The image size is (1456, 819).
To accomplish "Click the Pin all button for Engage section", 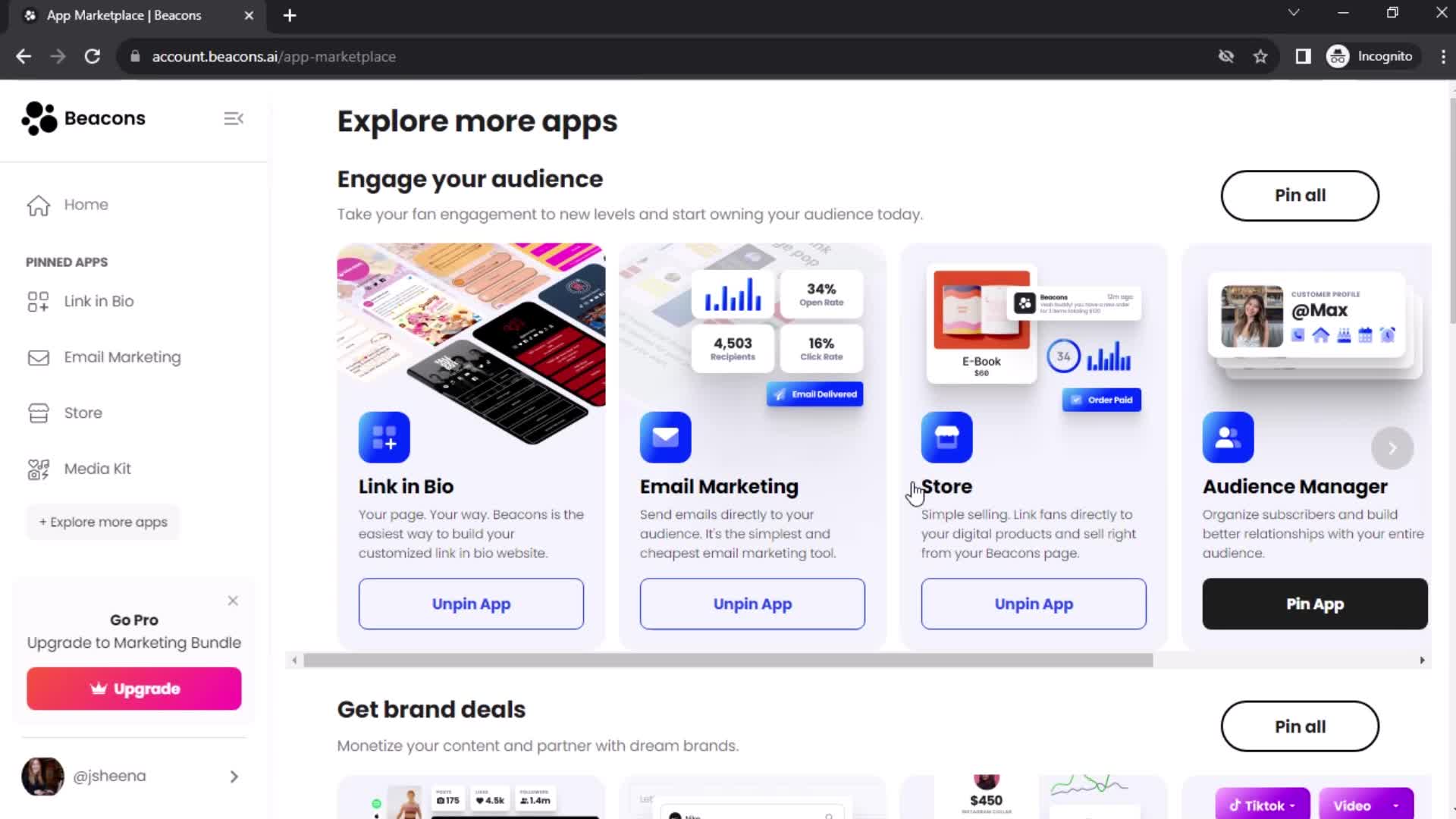I will pyautogui.click(x=1300, y=195).
